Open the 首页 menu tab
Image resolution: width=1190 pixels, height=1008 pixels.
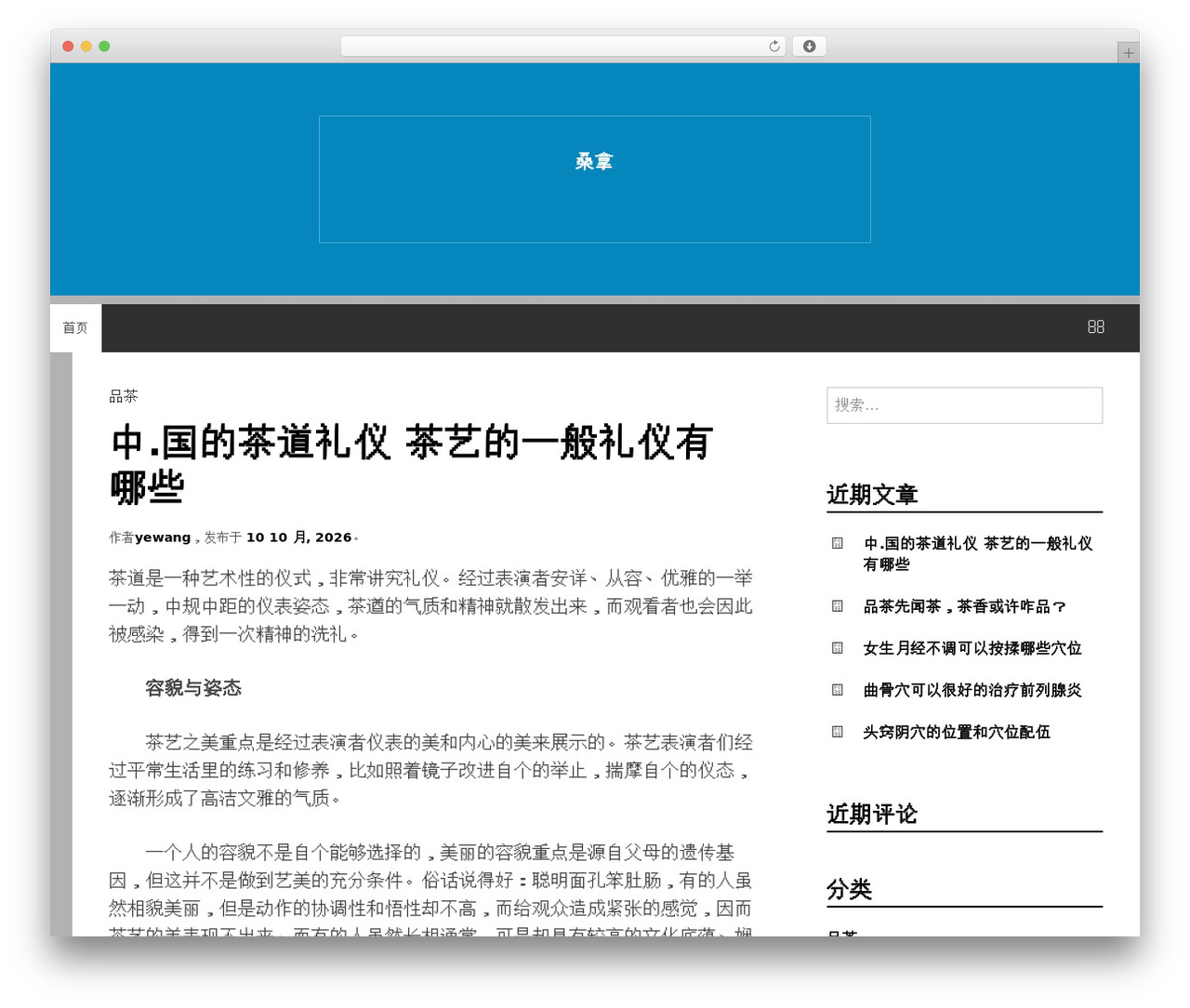[x=75, y=328]
